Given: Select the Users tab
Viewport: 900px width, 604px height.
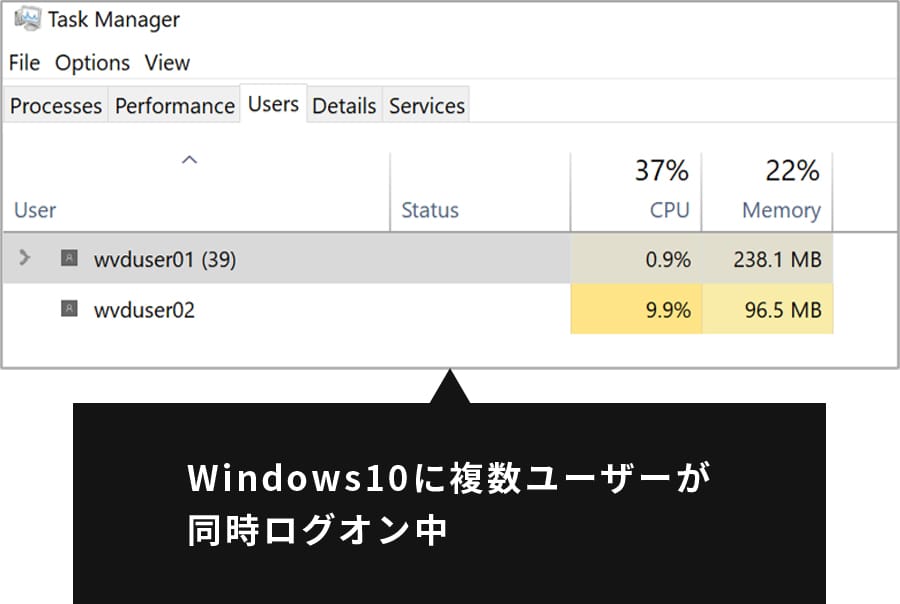Looking at the screenshot, I should (x=273, y=104).
